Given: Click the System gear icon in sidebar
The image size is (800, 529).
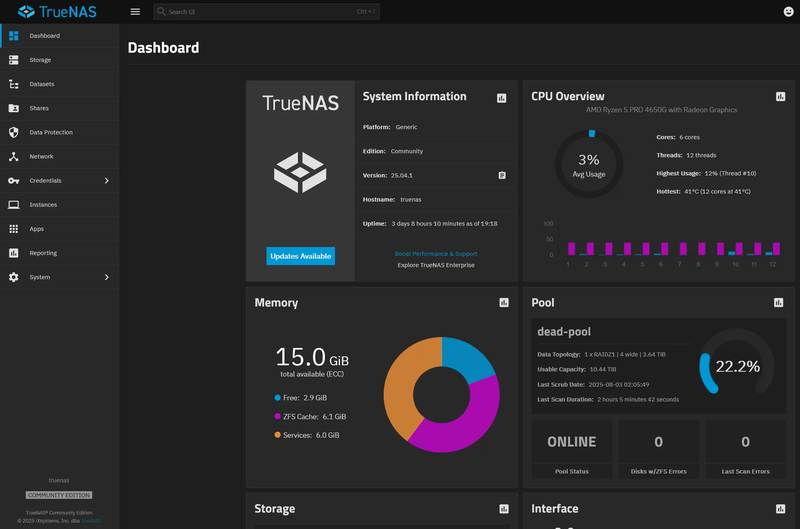Looking at the screenshot, I should 14,277.
